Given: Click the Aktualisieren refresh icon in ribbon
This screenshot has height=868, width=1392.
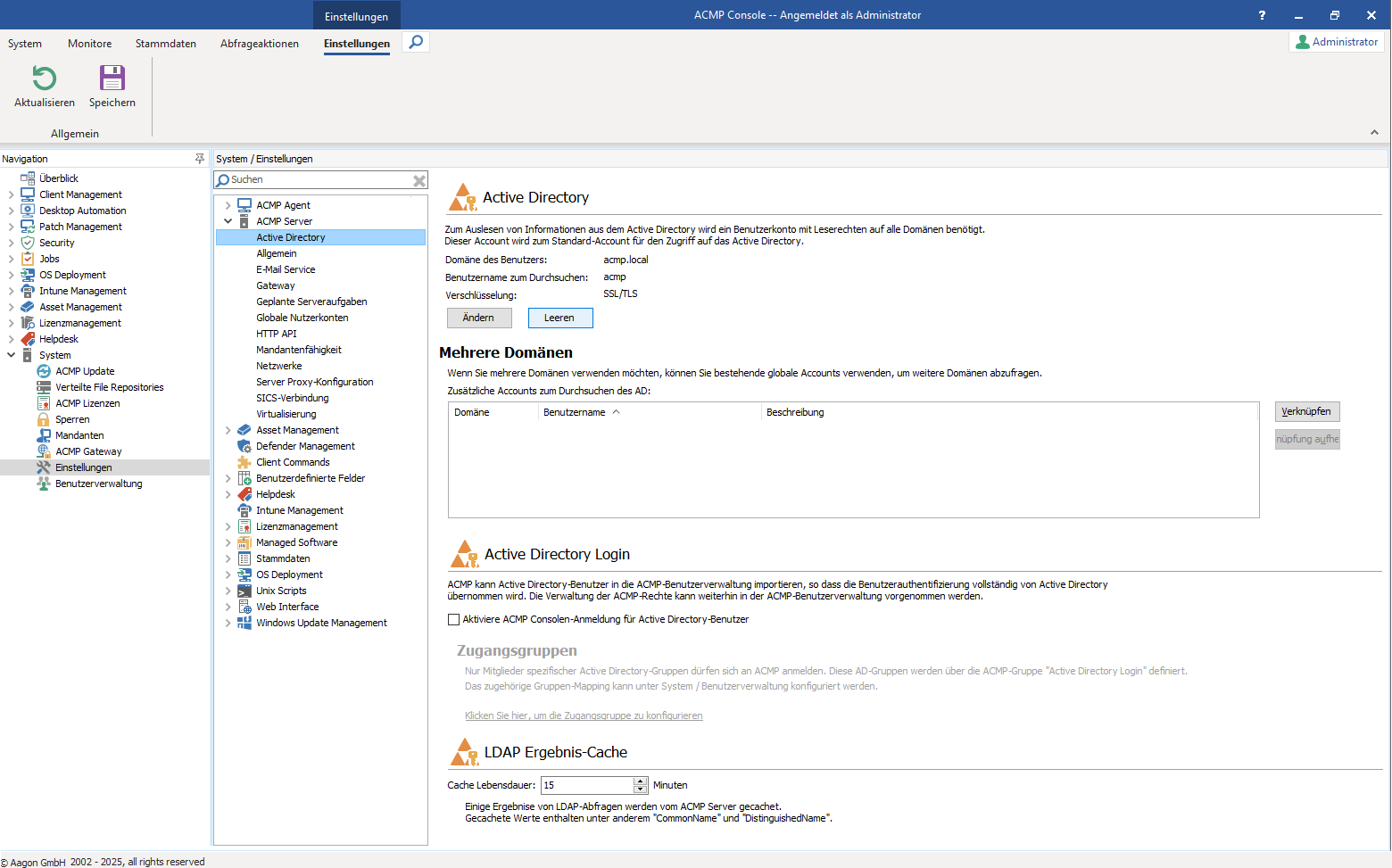Looking at the screenshot, I should tap(43, 79).
